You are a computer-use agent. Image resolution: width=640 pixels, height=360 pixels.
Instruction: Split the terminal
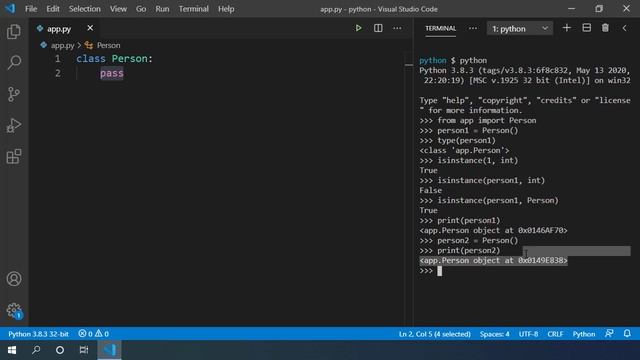click(x=587, y=28)
